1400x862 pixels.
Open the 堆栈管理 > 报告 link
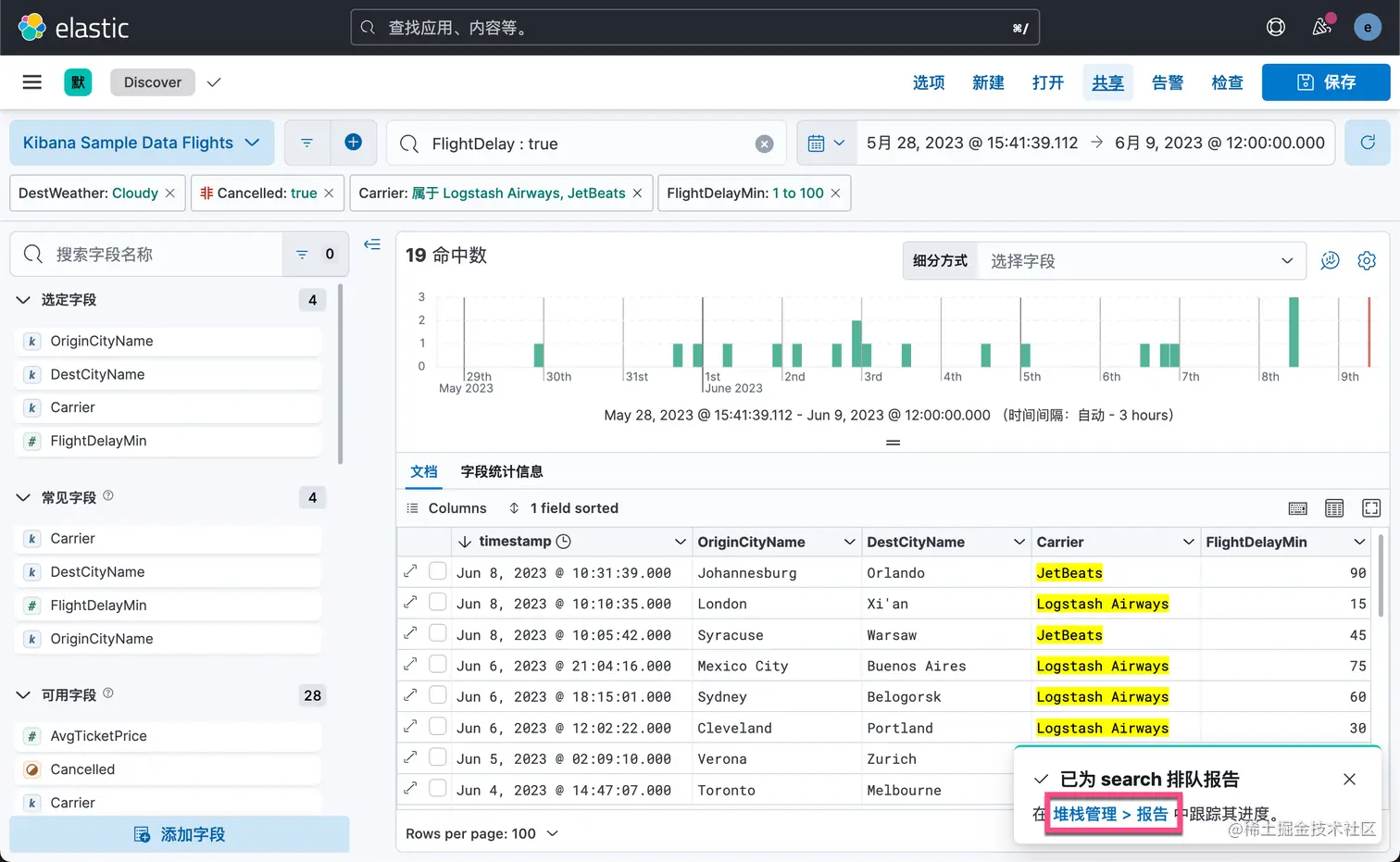[1110, 814]
